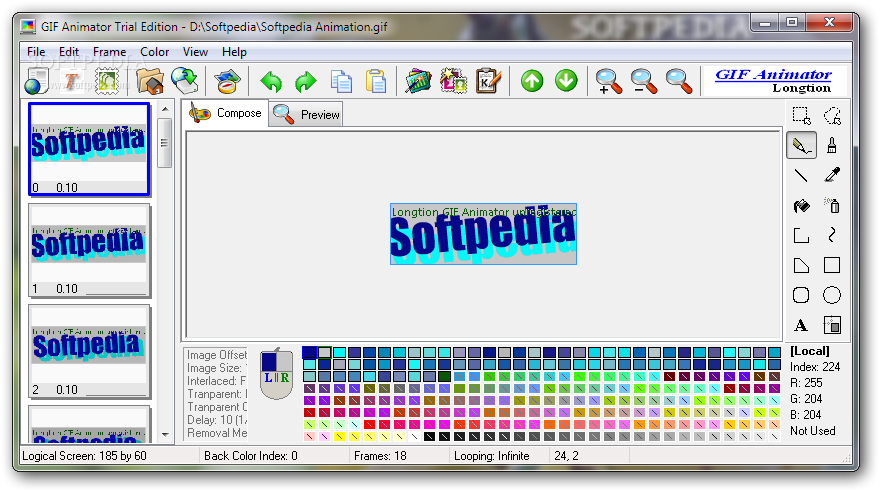
Task: Select the square rectangle tool
Action: (832, 265)
